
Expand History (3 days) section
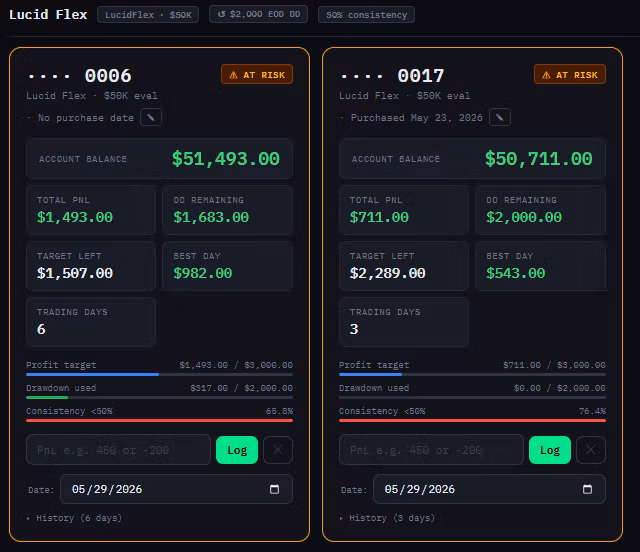[x=387, y=518]
